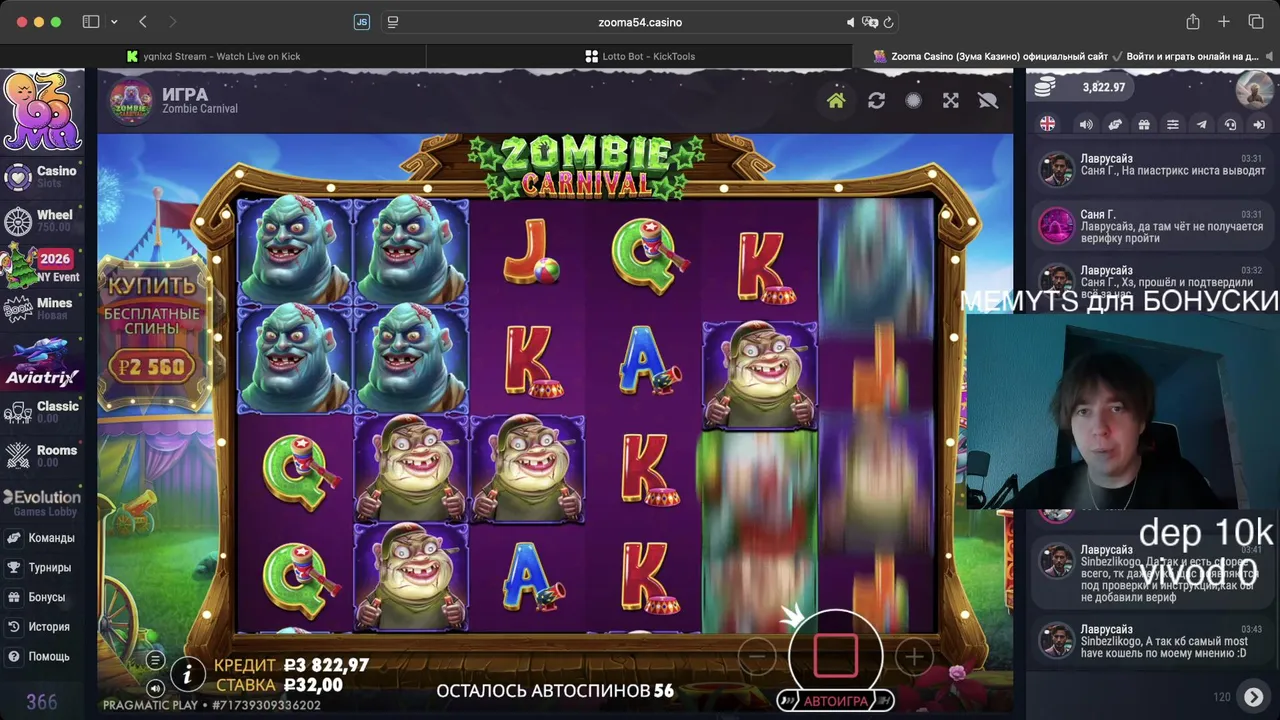Go back in Safari

click(143, 22)
